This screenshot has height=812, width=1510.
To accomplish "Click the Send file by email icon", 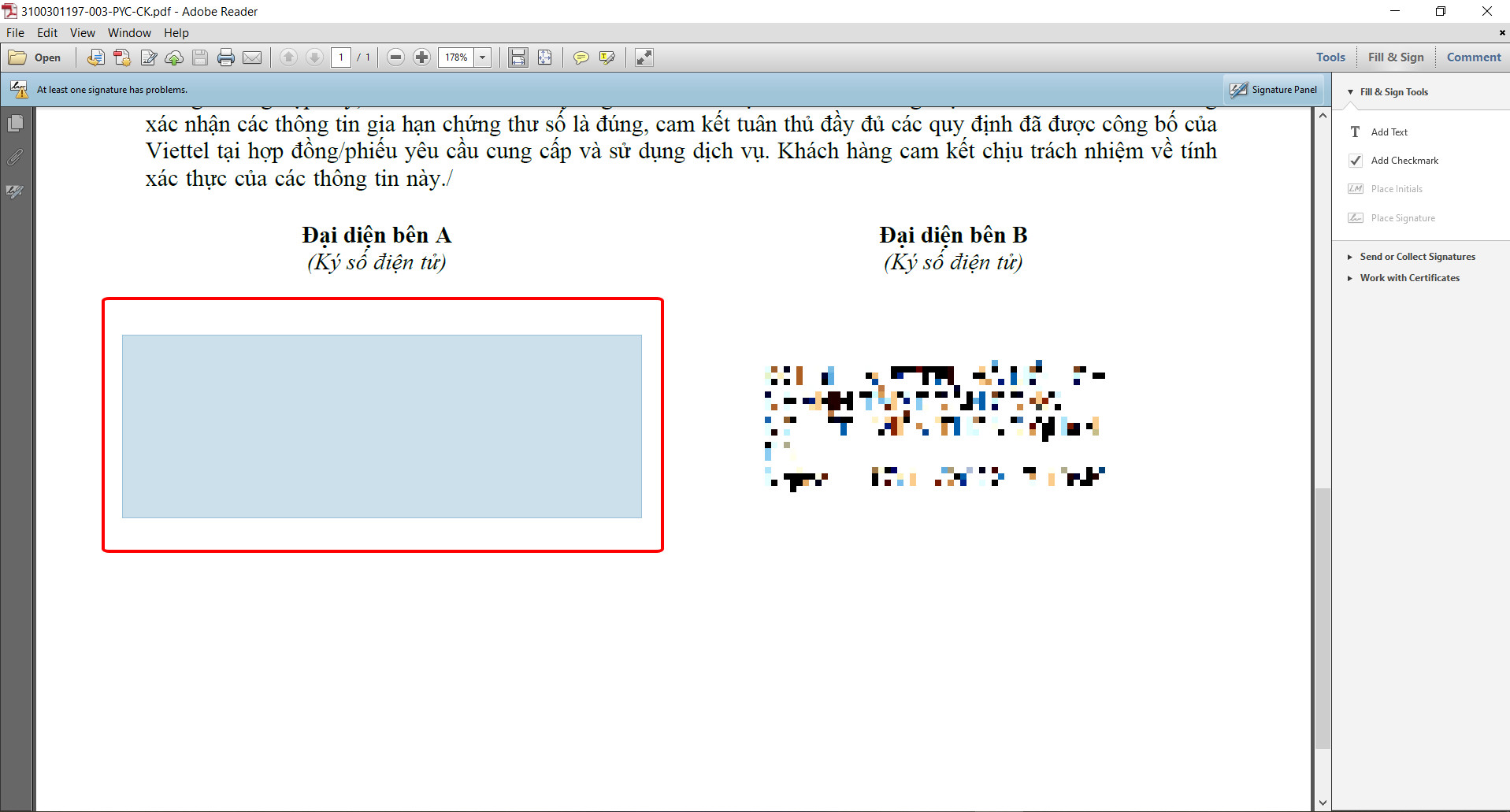I will pyautogui.click(x=252, y=57).
